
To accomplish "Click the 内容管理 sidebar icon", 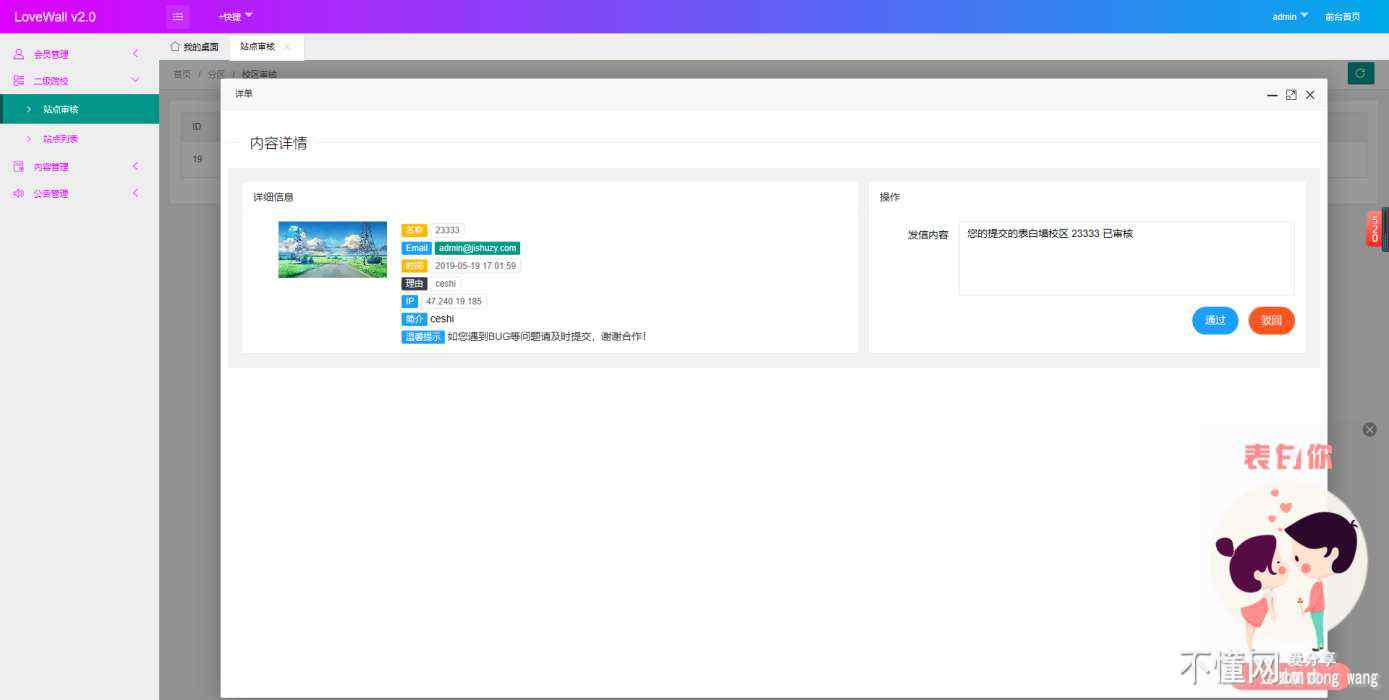I will [18, 167].
